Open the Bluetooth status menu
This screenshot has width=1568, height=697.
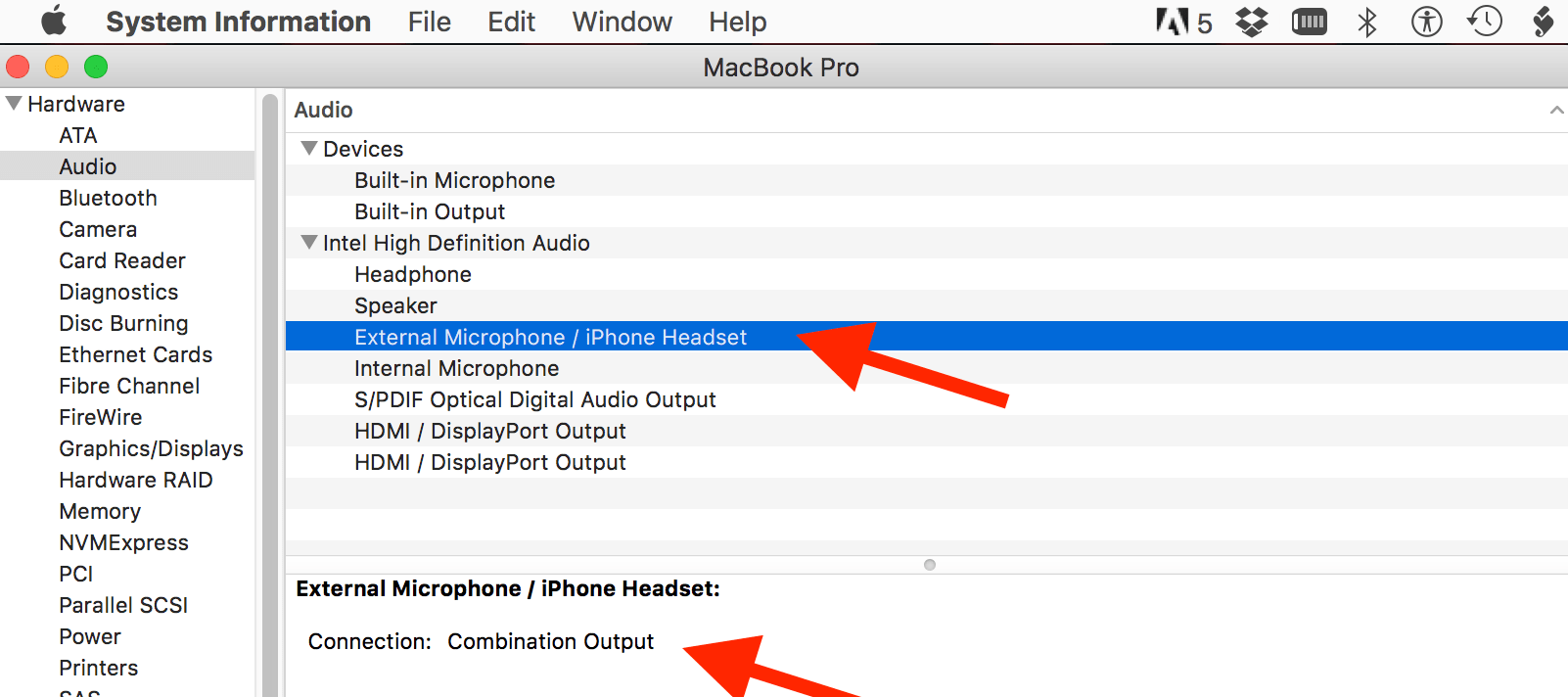click(1366, 20)
